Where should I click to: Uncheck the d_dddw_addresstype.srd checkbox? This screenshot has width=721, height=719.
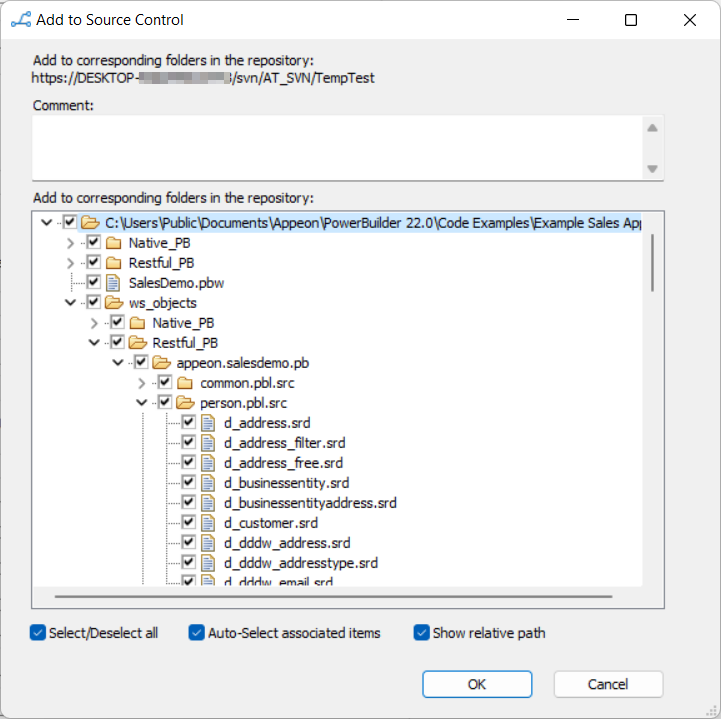pyautogui.click(x=189, y=563)
